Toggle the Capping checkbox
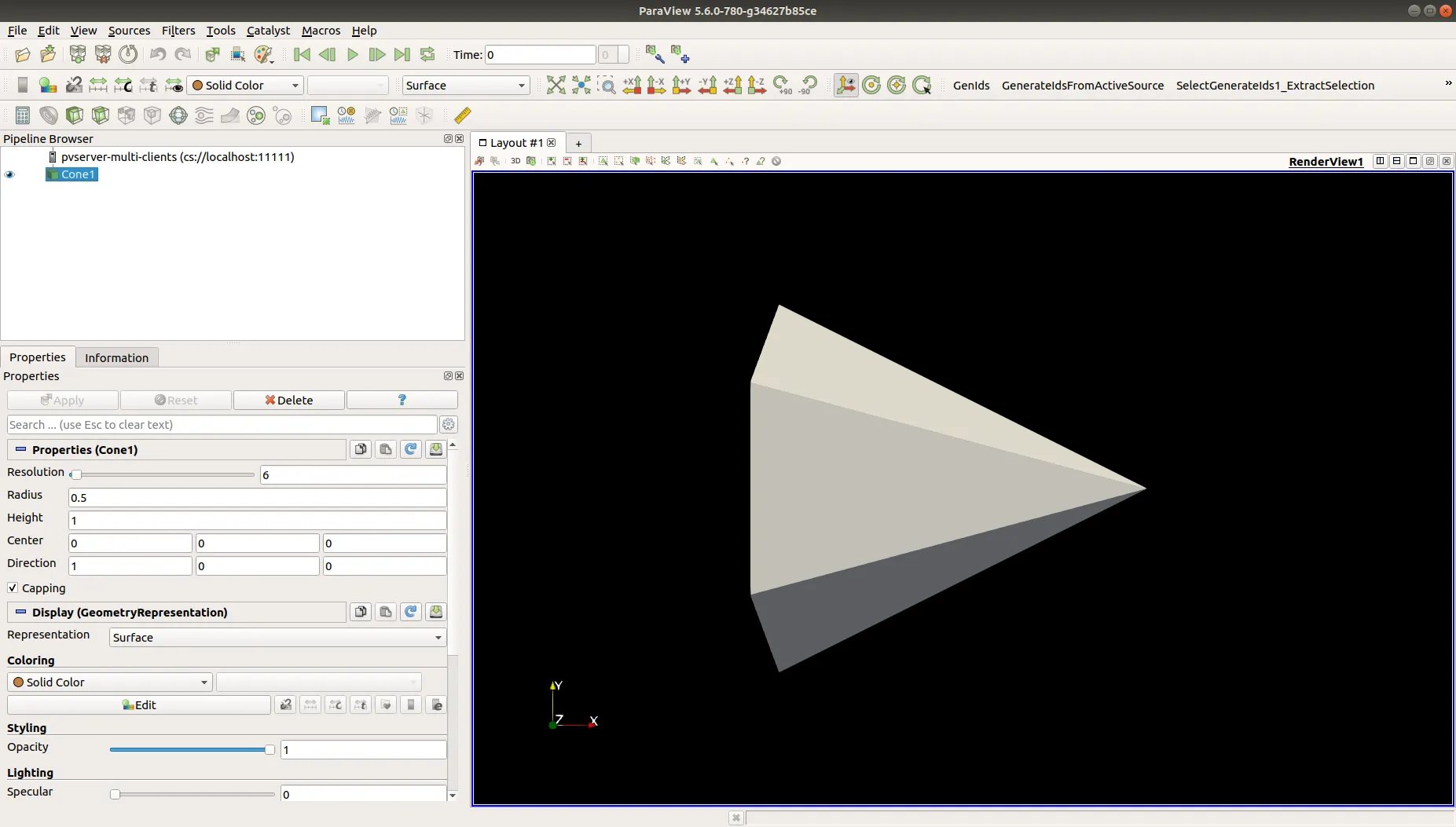 pos(13,588)
